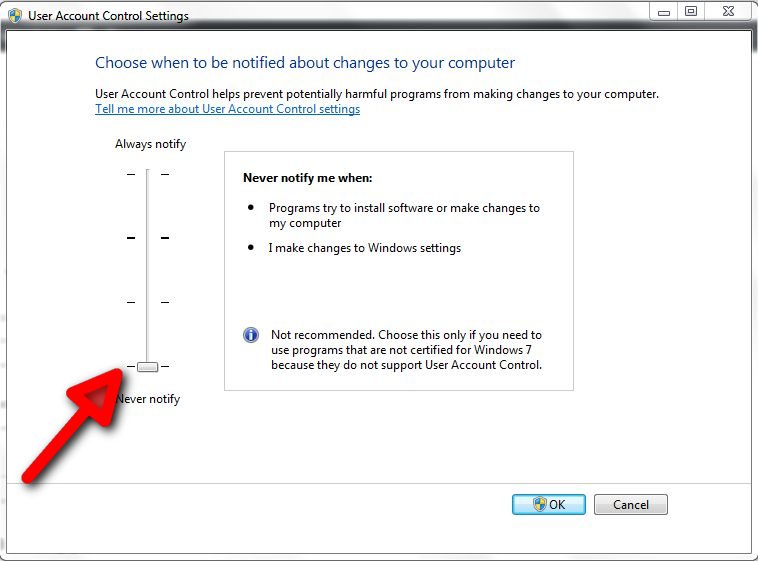The height and width of the screenshot is (561, 758).
Task: Click the 'User Account Control helps prevent' description
Action: (377, 94)
